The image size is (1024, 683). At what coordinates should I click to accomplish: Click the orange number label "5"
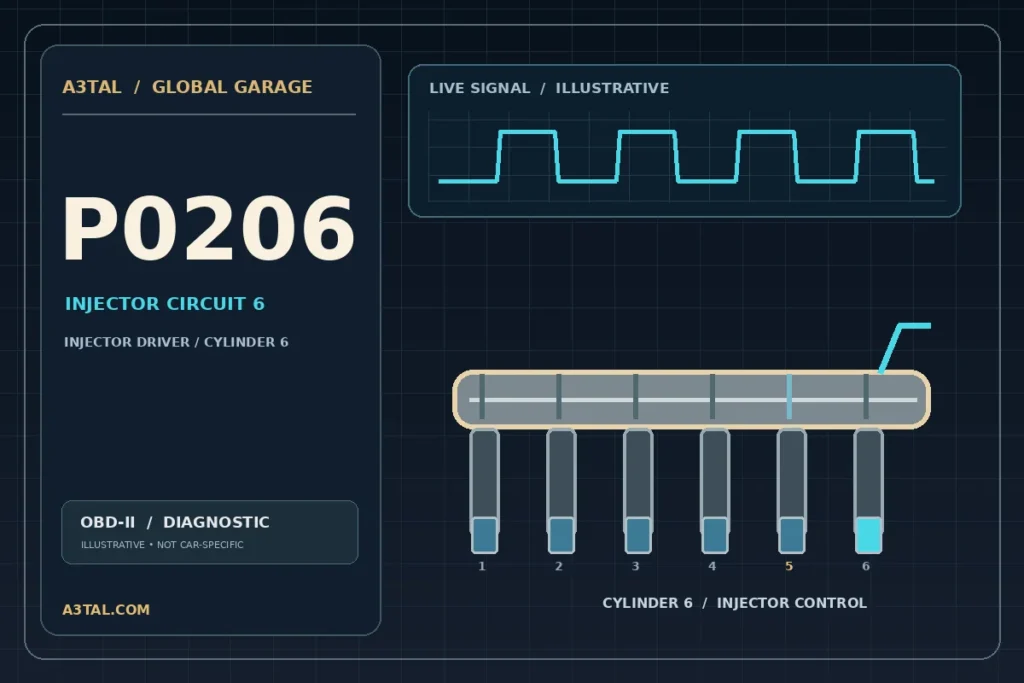789,566
